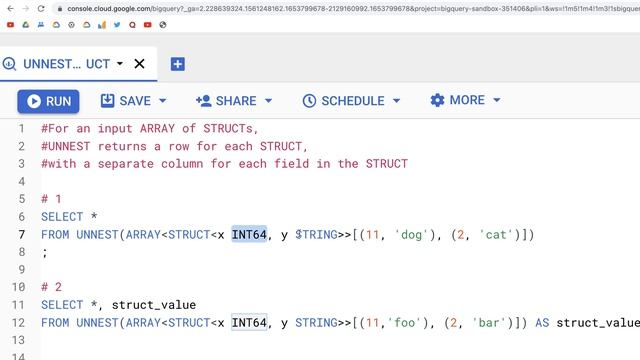Expand the SAVE dropdown arrow
Screen dimensions: 640x360
point(162,100)
